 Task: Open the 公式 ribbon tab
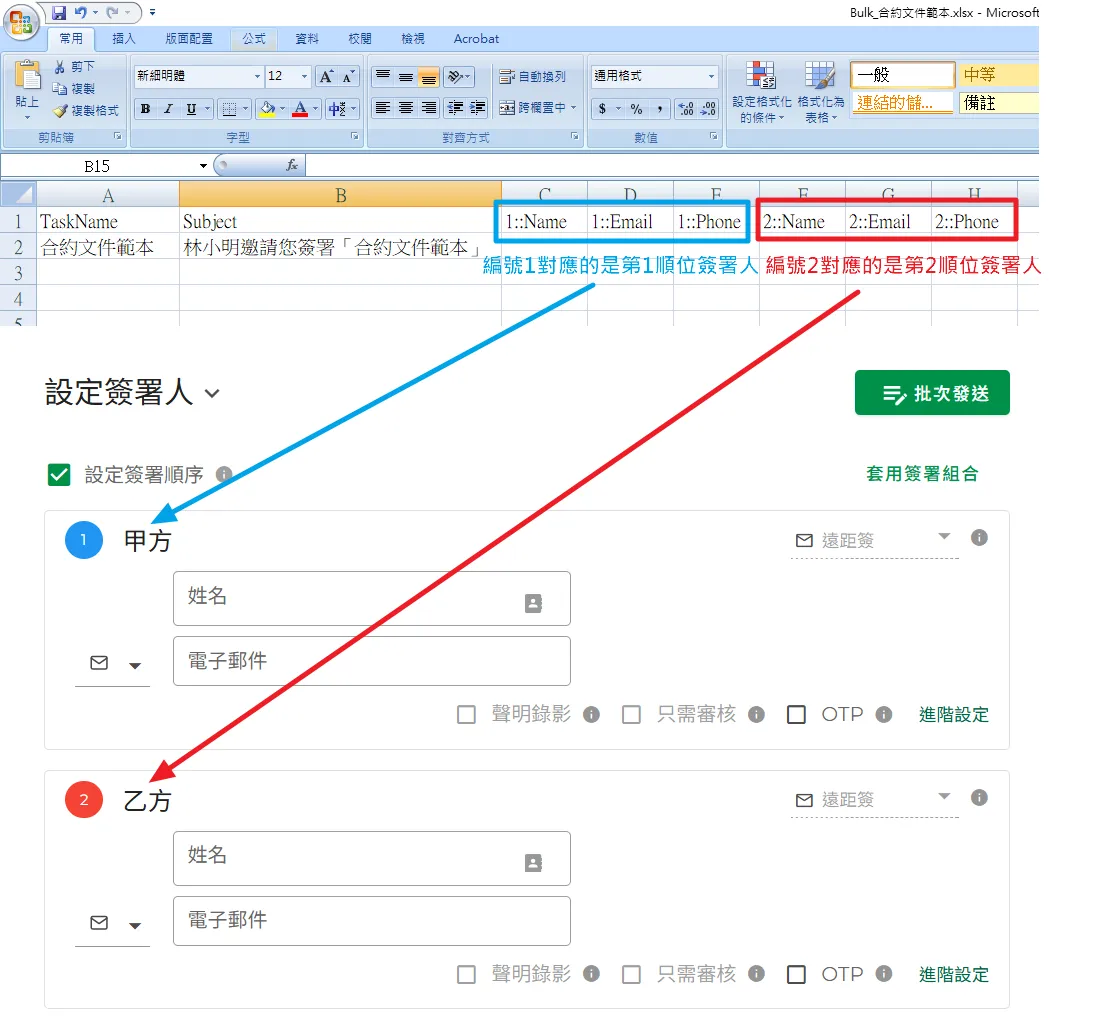point(254,39)
